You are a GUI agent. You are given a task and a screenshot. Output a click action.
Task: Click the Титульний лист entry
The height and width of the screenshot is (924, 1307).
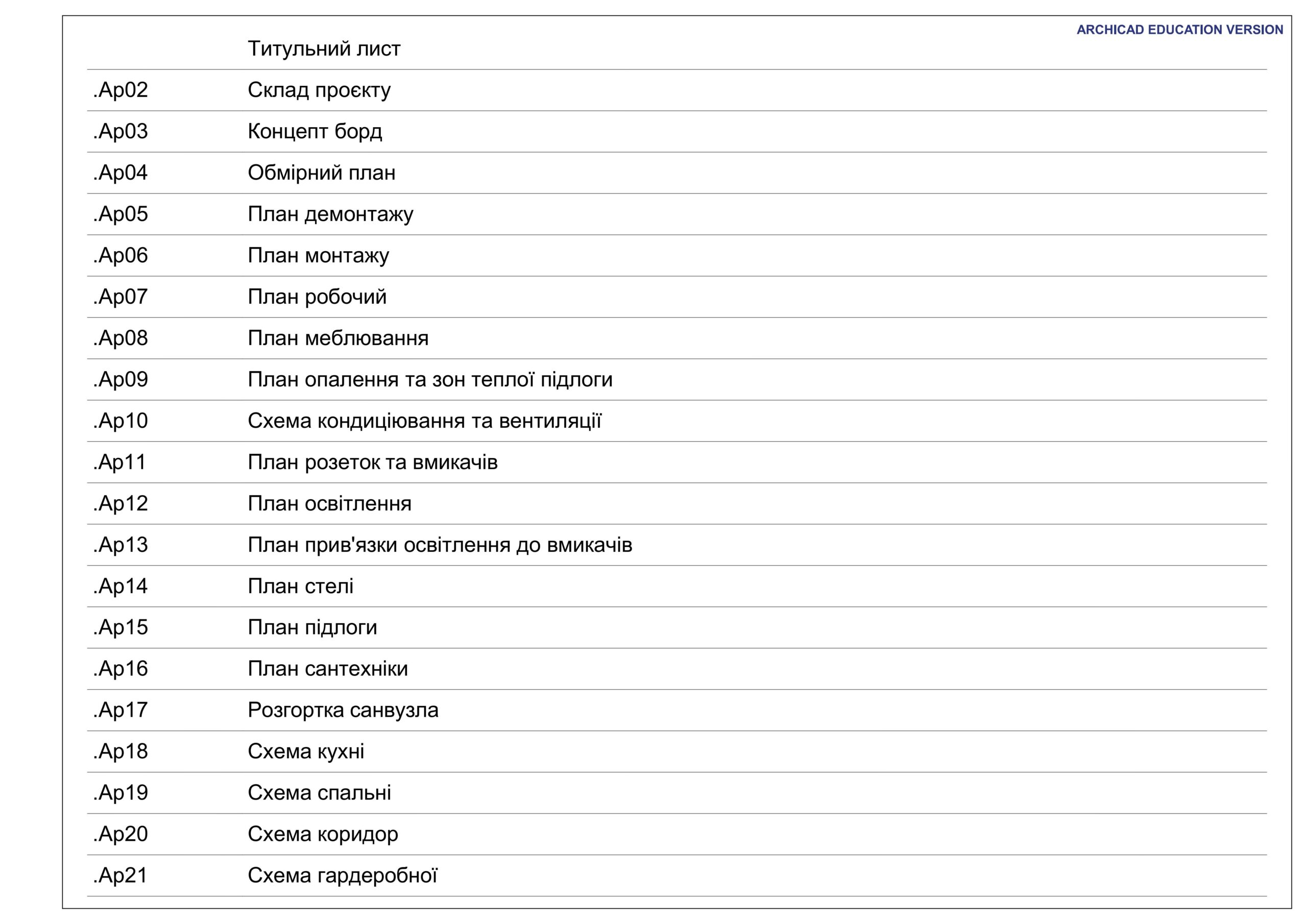coord(324,49)
